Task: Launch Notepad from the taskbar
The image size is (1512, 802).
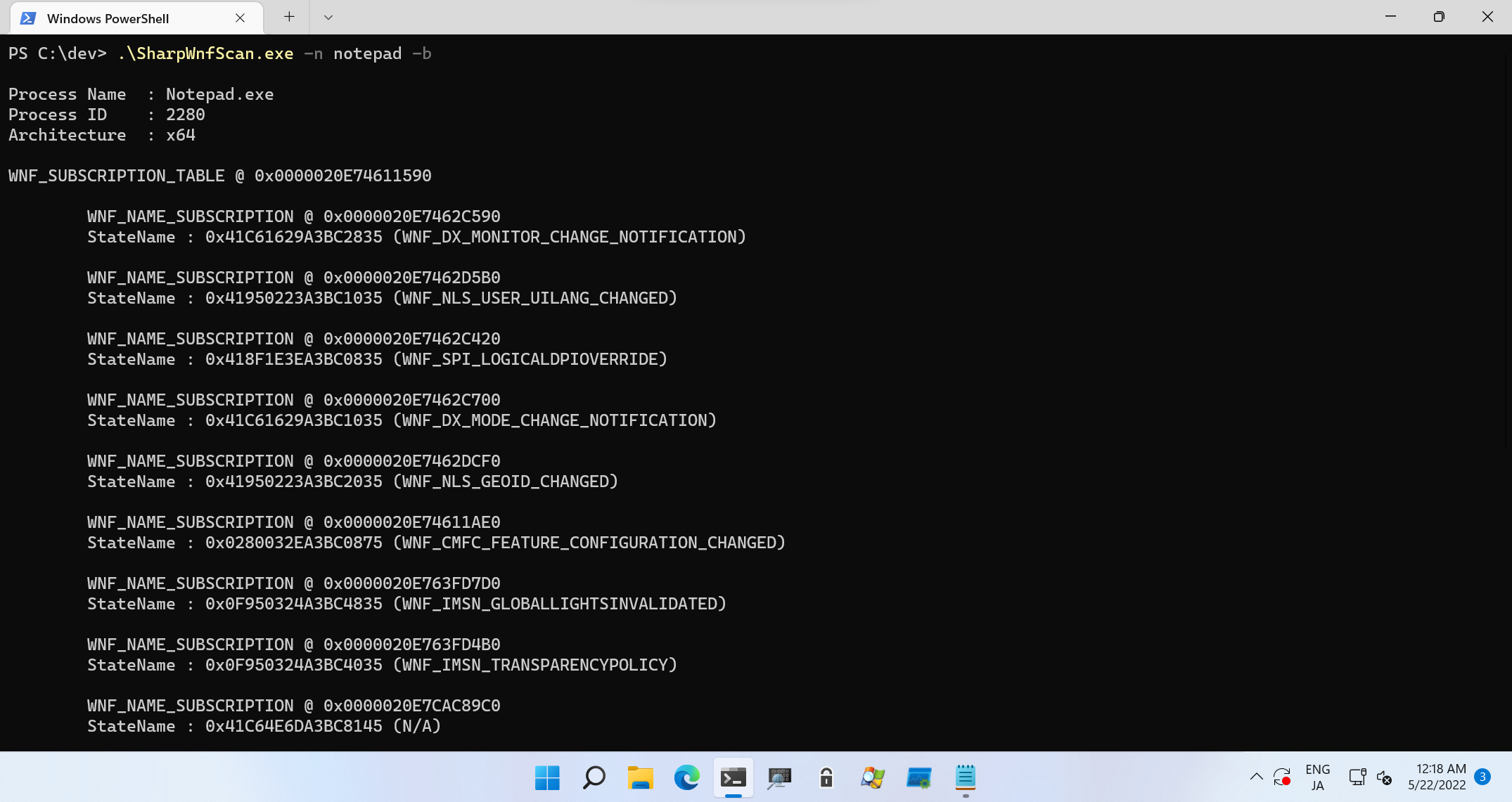Action: click(x=966, y=778)
